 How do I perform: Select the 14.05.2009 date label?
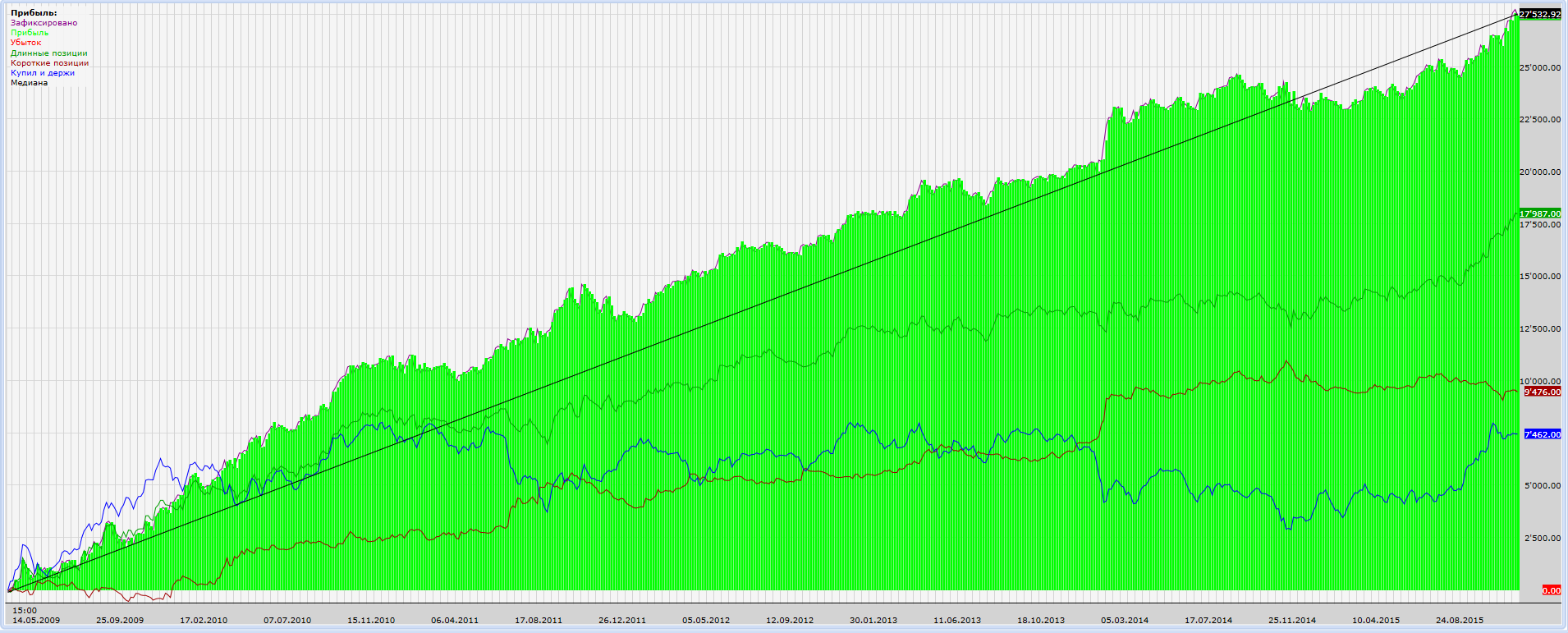pyautogui.click(x=36, y=621)
